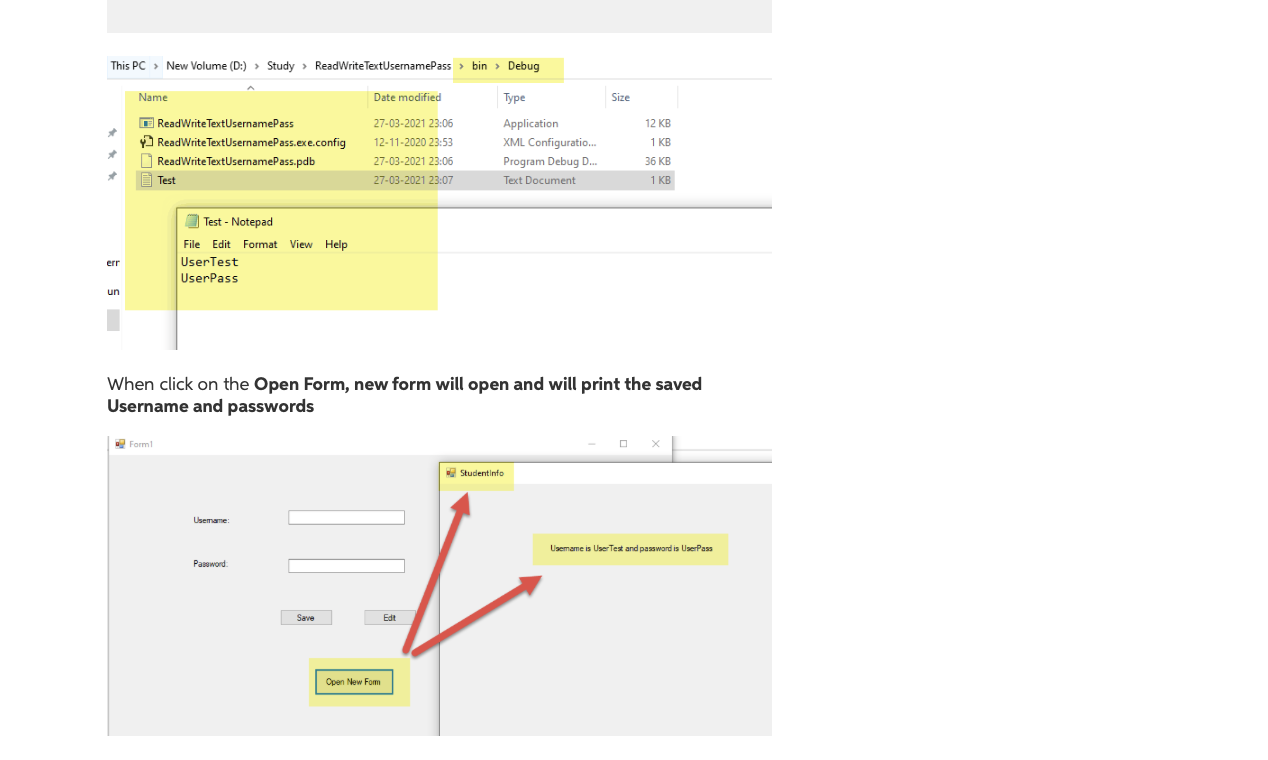Select the ReadWriteTextUsernamePass.exe.config file name
1268x760 pixels.
(x=252, y=142)
